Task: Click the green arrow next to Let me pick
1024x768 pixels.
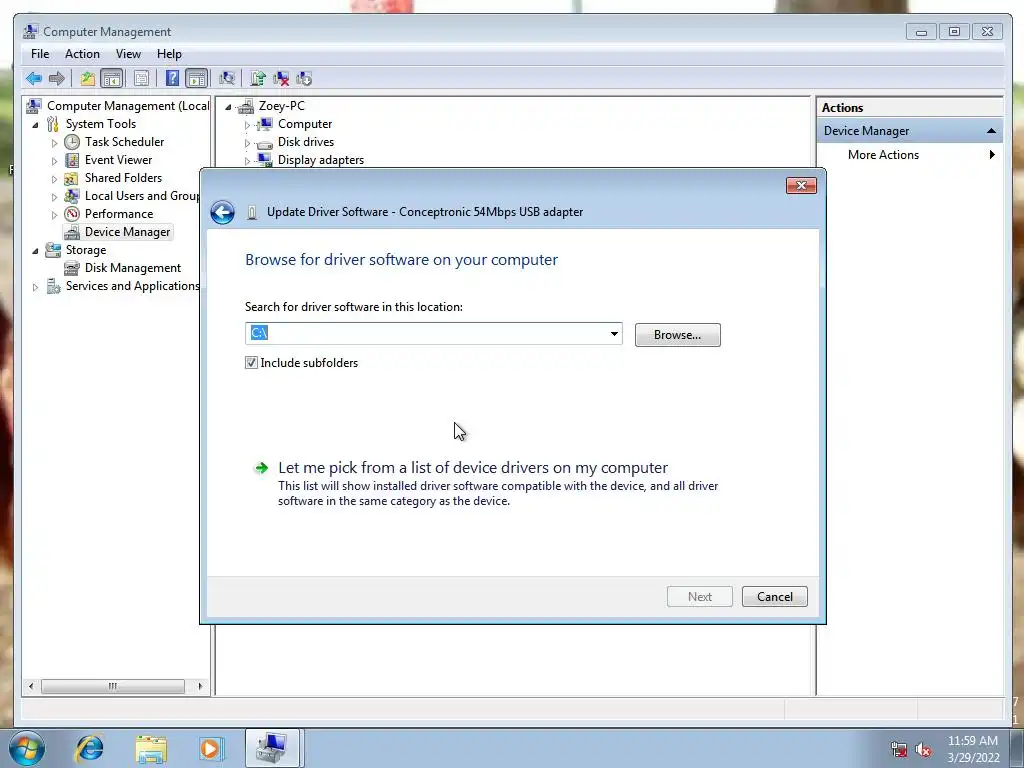Action: click(261, 468)
